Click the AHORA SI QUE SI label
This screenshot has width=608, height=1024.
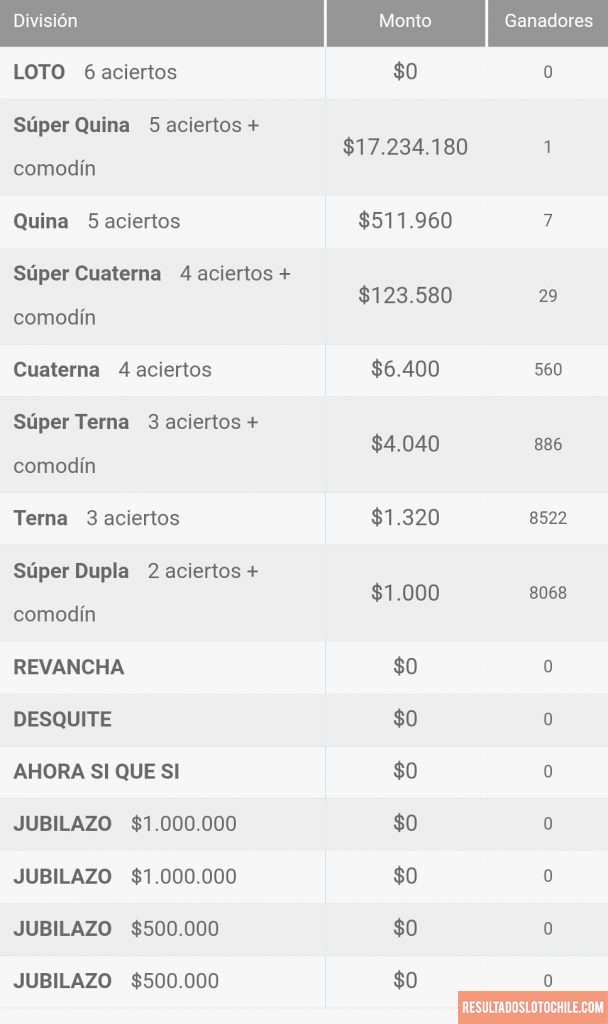pyautogui.click(x=96, y=772)
